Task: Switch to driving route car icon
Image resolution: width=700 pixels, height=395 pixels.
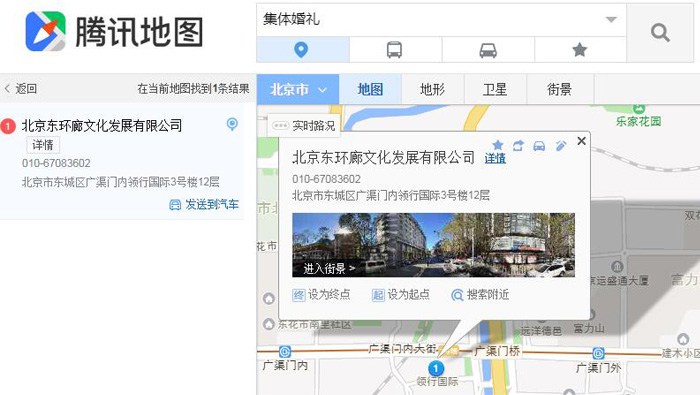Action: pyautogui.click(x=488, y=50)
